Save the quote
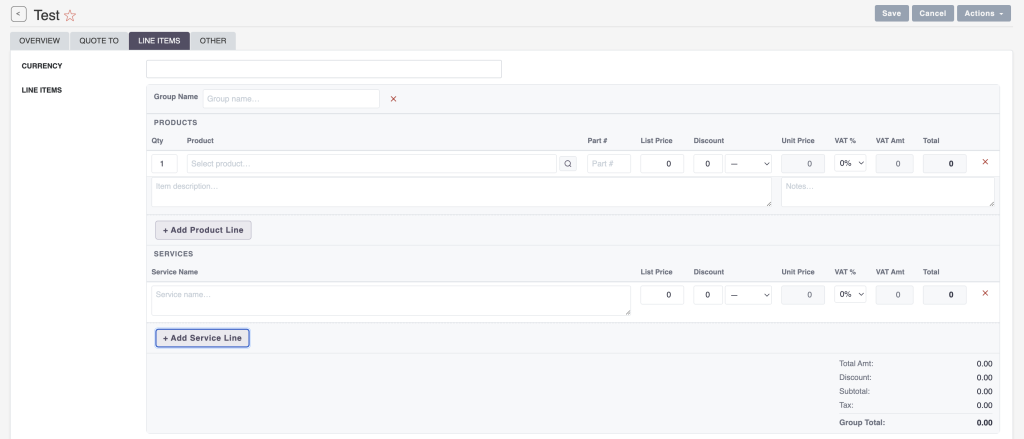Screen dimensions: 1024x439 [891, 14]
